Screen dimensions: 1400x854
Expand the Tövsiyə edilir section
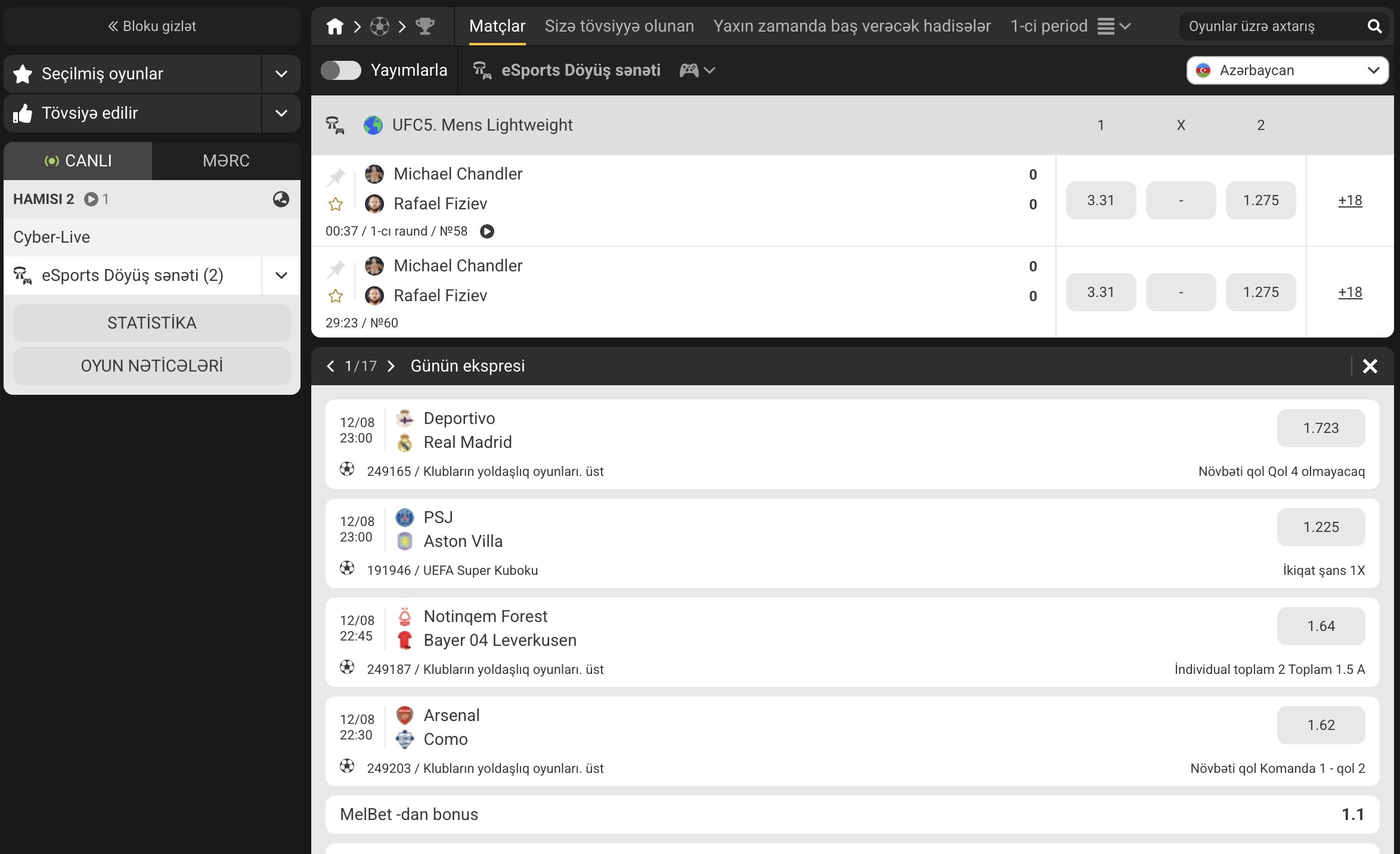point(281,113)
